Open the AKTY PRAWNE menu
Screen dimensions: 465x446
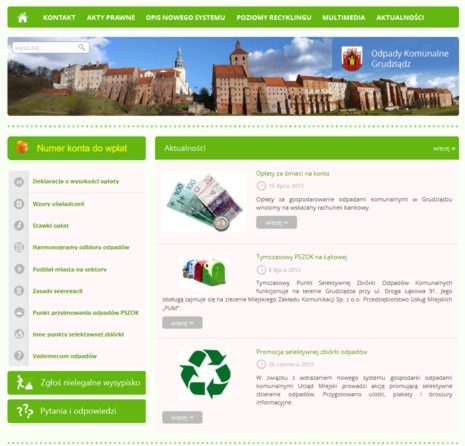pos(111,17)
